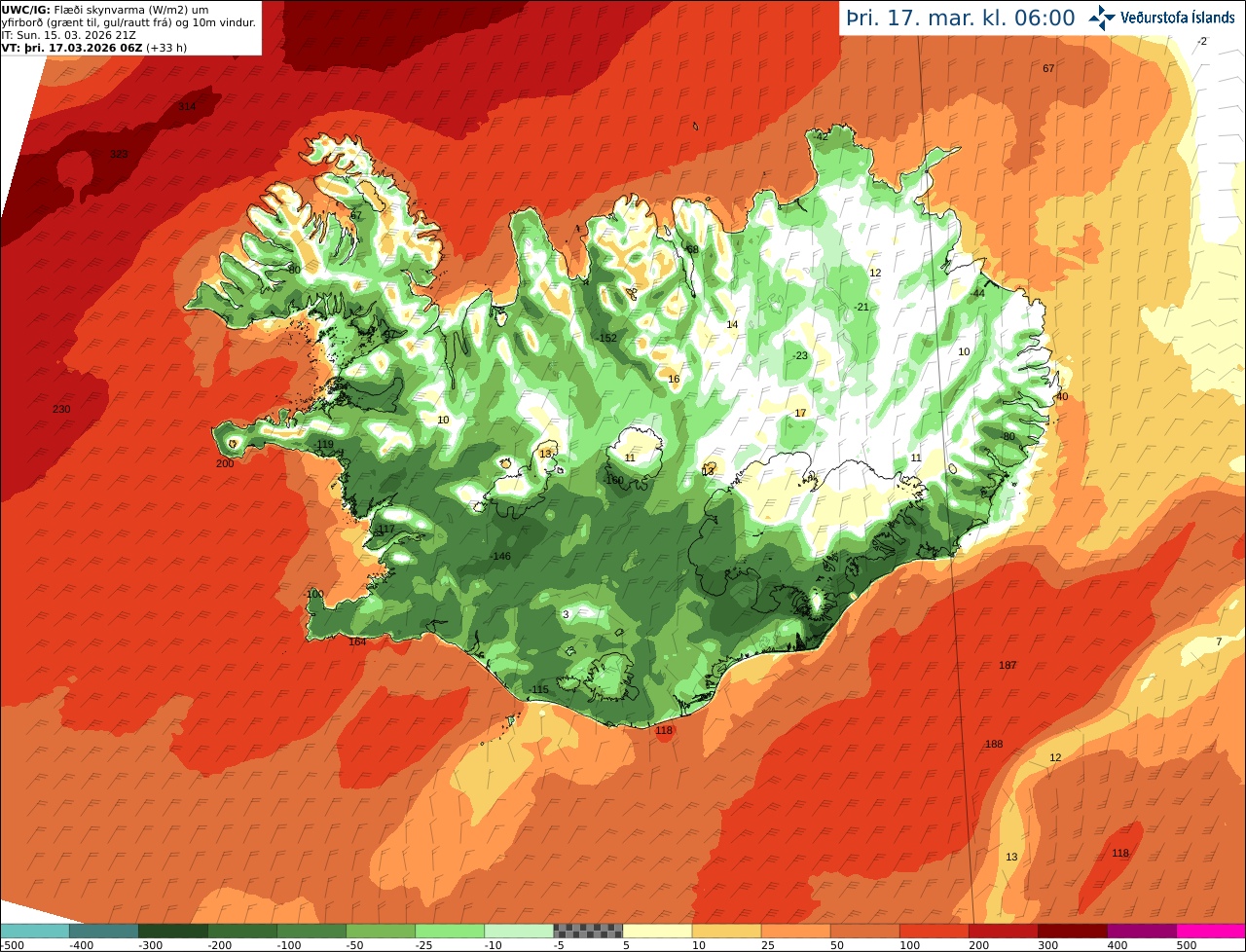This screenshot has width=1246, height=952.
Task: Click the -44 value near the east coast
Action: 977,293
